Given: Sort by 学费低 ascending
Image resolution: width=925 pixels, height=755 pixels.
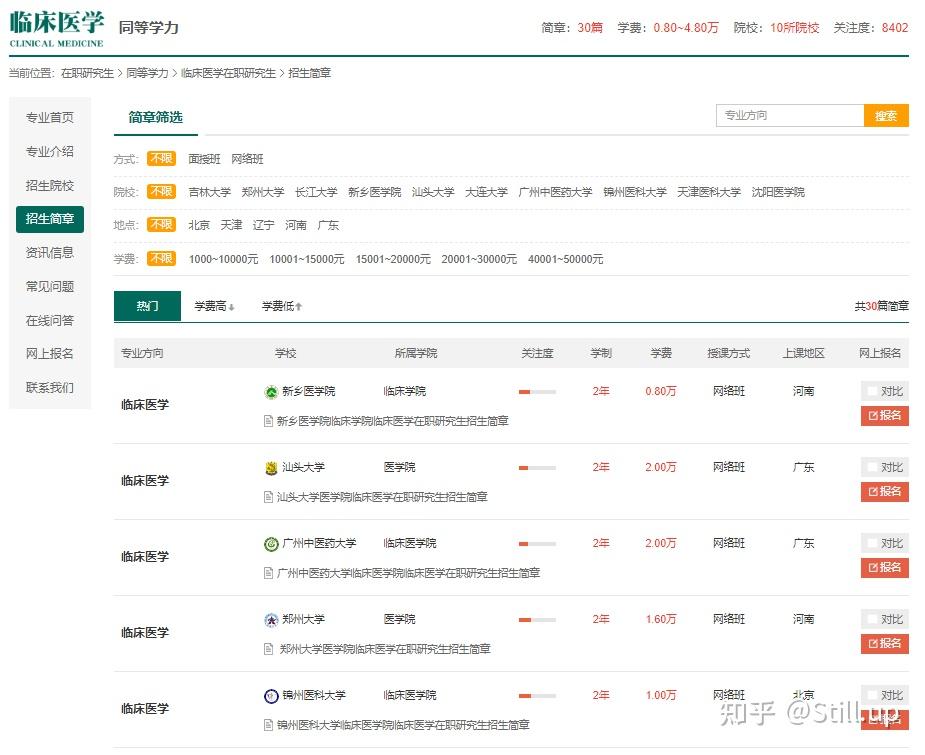Looking at the screenshot, I should pos(282,306).
